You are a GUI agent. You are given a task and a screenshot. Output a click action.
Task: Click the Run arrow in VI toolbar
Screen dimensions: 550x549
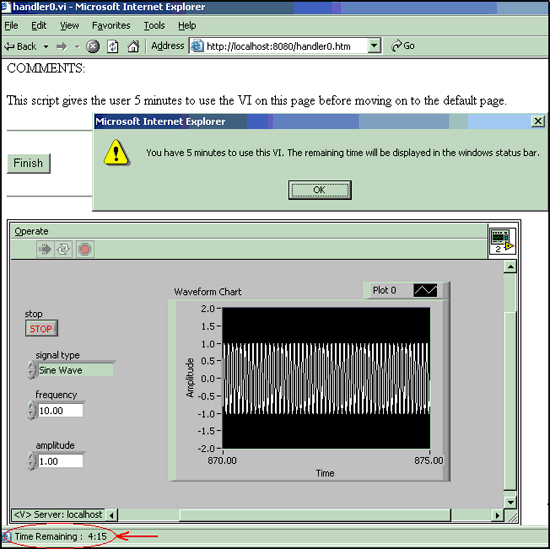tap(45, 249)
